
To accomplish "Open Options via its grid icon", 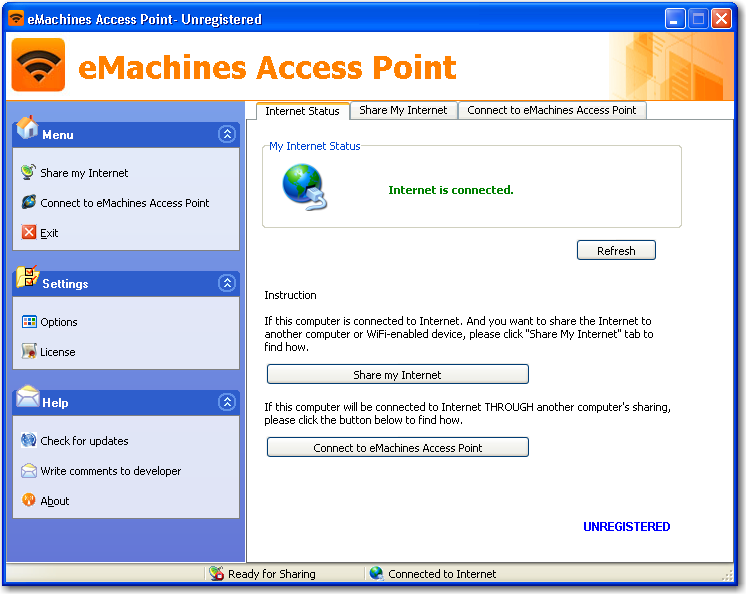I will pos(29,322).
